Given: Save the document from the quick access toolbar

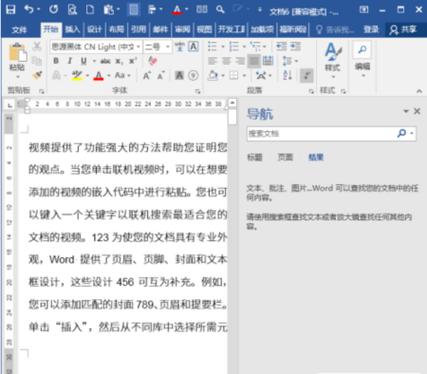Looking at the screenshot, I should [11, 10].
